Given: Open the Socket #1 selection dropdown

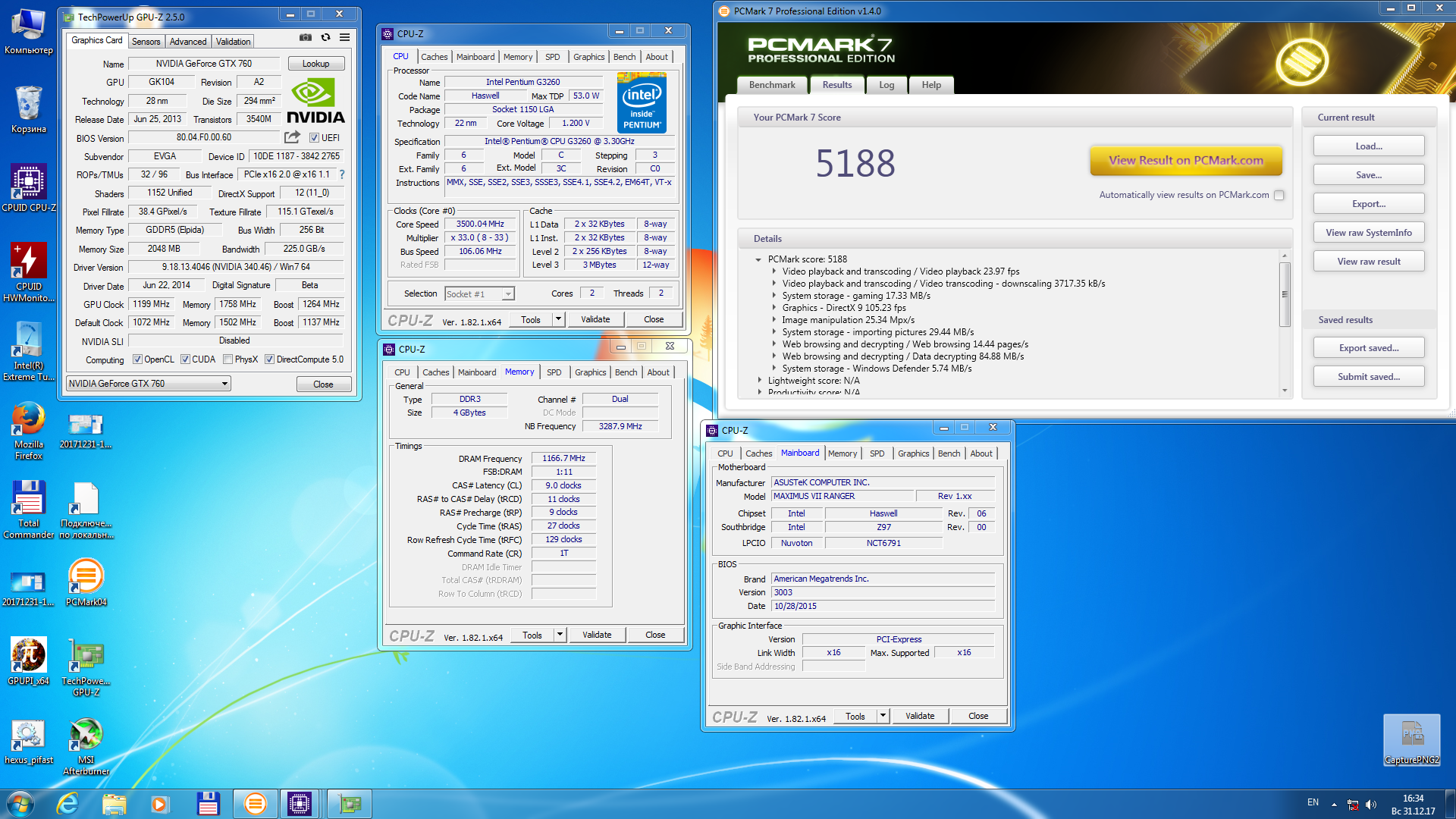Looking at the screenshot, I should (479, 294).
